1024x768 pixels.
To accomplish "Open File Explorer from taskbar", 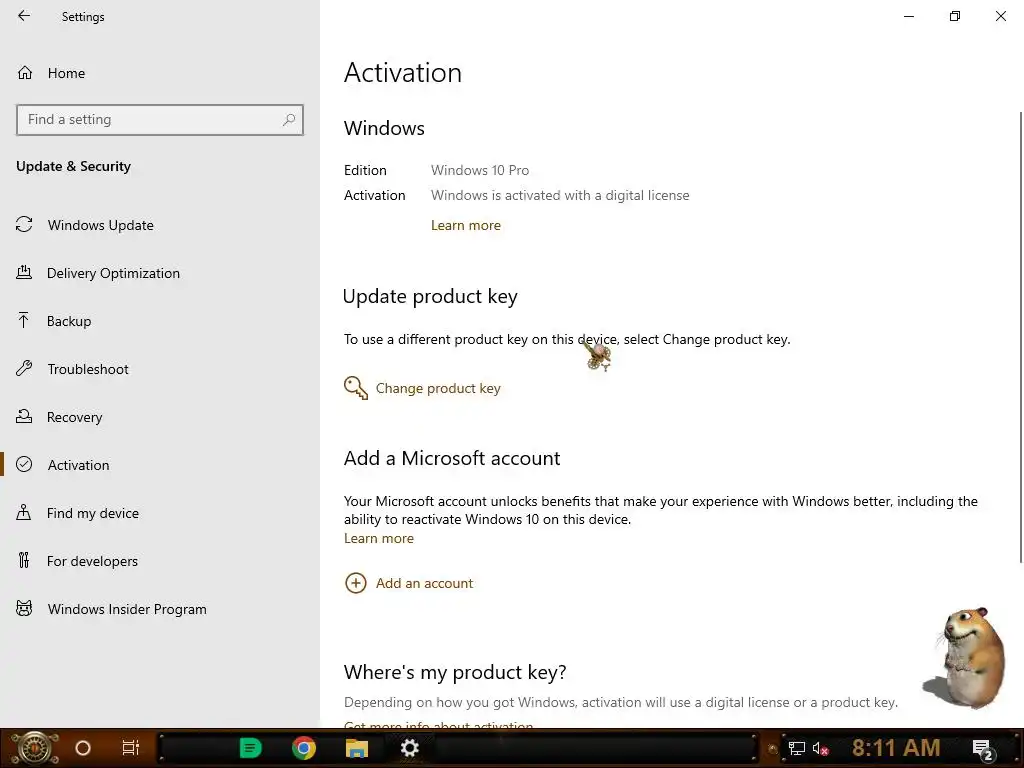I will (357, 748).
